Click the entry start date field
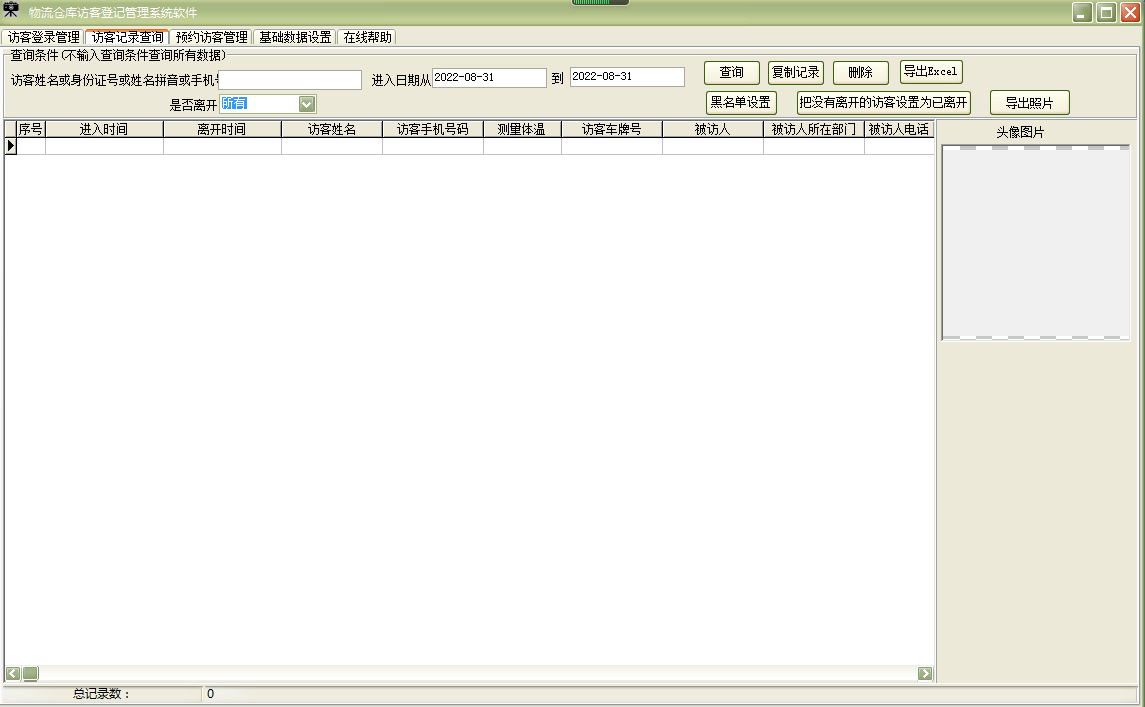The width and height of the screenshot is (1145, 707). point(489,77)
